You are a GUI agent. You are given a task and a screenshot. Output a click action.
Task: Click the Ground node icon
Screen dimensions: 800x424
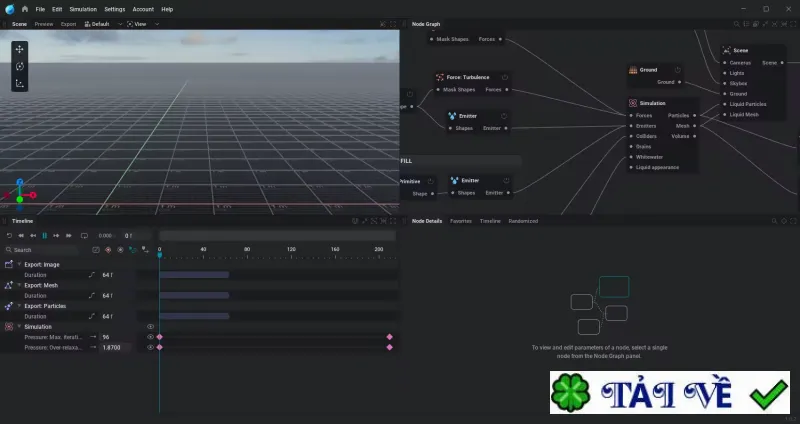[633, 70]
